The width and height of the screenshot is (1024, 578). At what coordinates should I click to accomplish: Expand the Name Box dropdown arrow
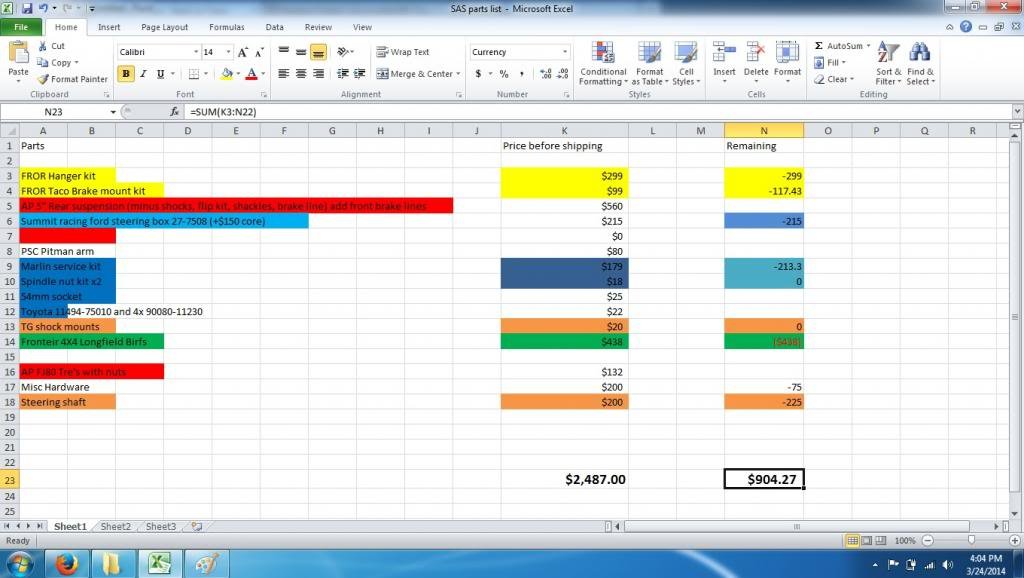click(112, 112)
